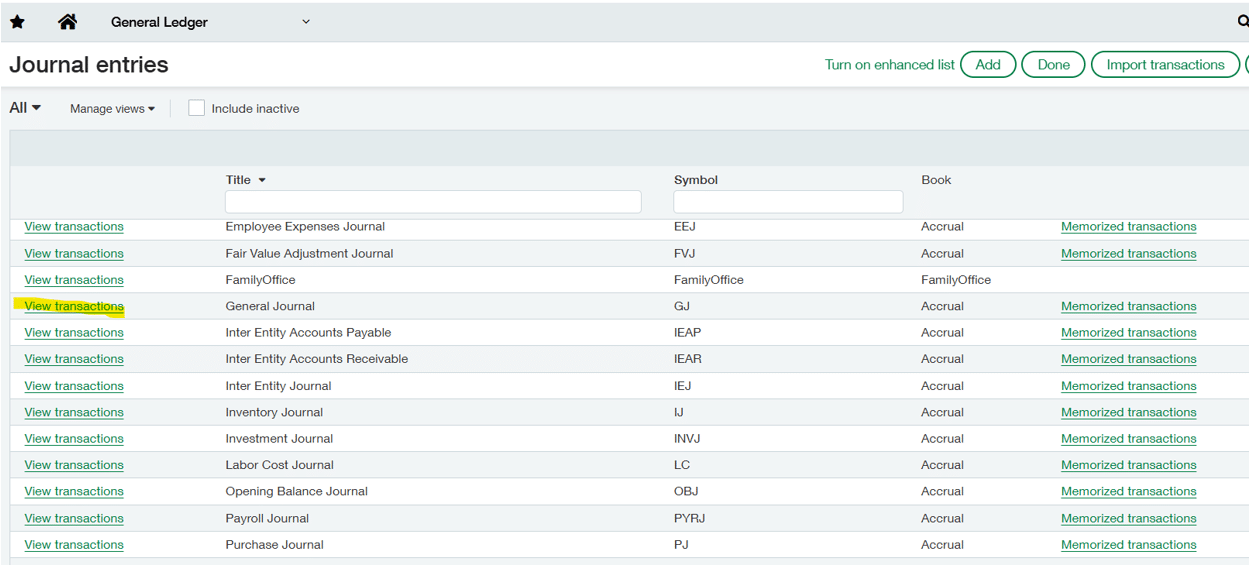Click the Import transactions button
Screen dimensions: 1250x567
coord(1165,65)
